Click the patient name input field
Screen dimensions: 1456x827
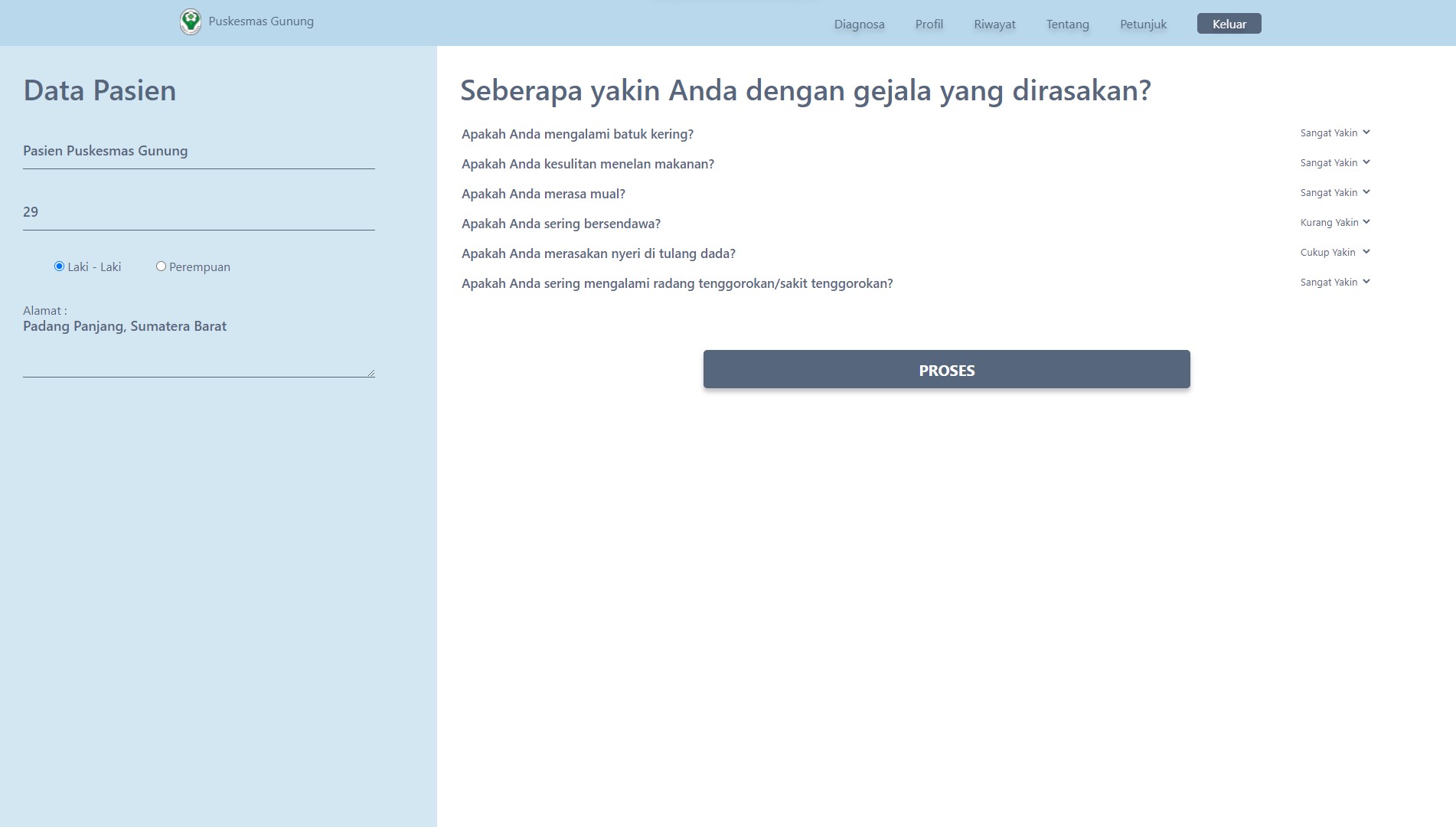pos(198,152)
